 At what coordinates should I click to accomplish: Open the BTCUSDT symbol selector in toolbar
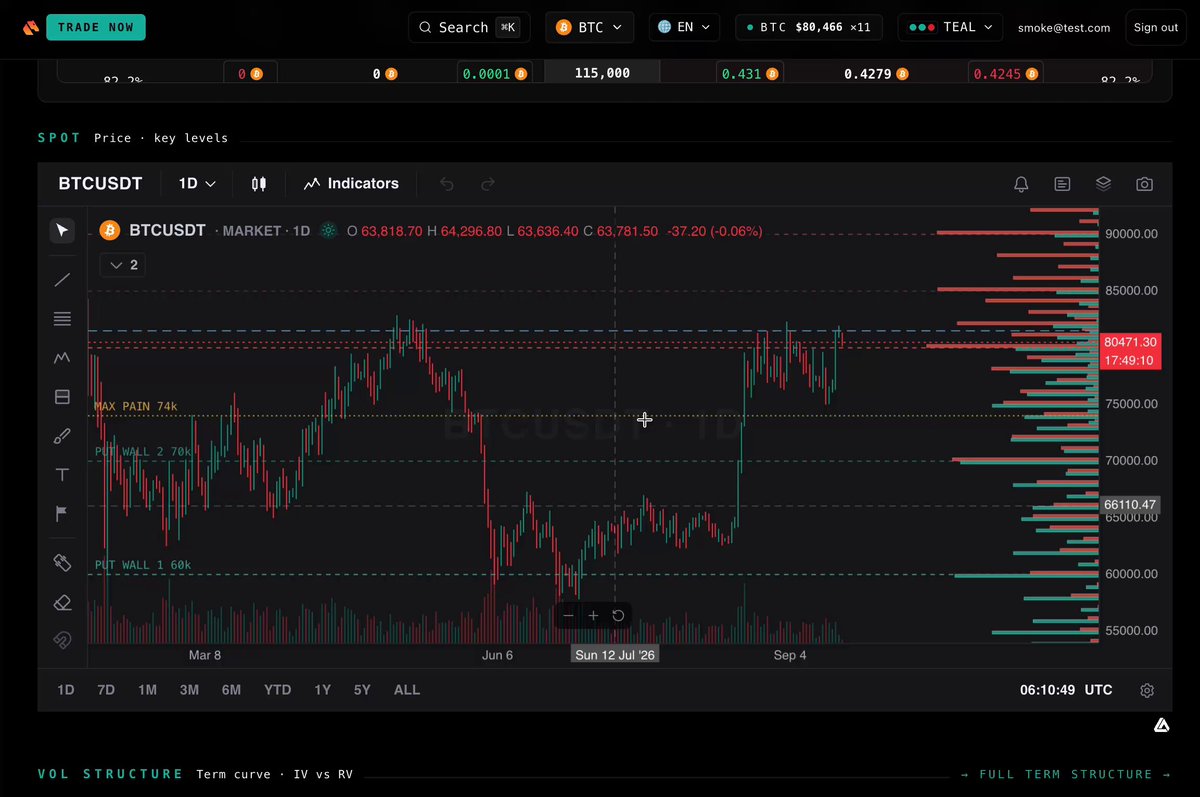(x=100, y=184)
